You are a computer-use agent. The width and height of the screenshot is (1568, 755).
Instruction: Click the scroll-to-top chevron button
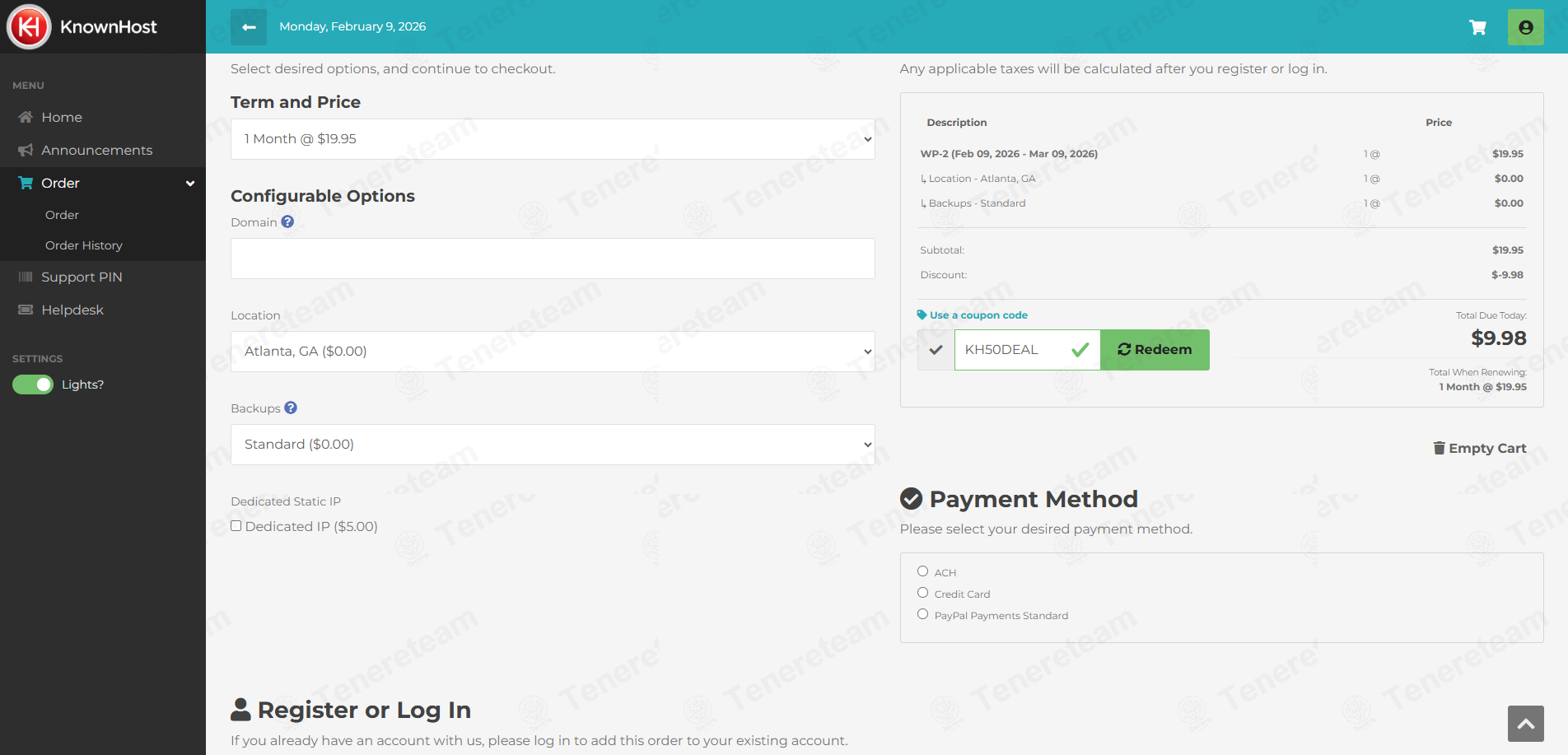click(1525, 724)
